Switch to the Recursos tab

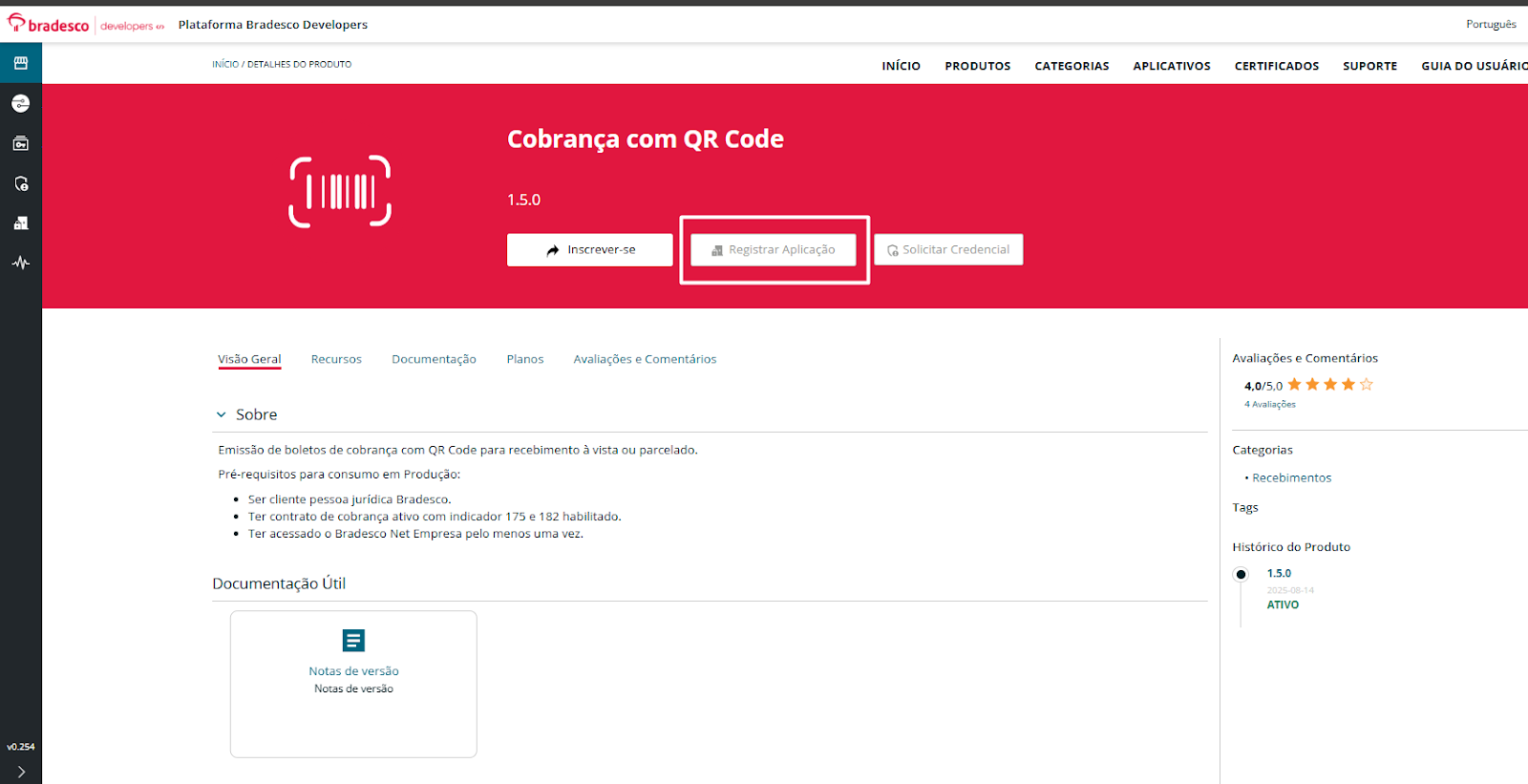[336, 360]
